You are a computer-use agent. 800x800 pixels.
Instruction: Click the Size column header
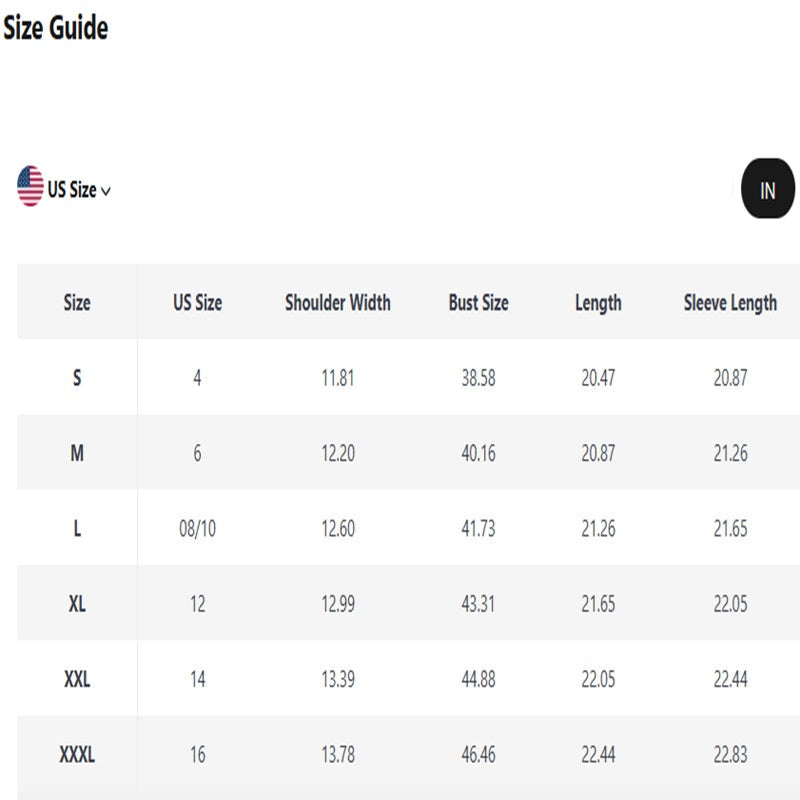(77, 303)
